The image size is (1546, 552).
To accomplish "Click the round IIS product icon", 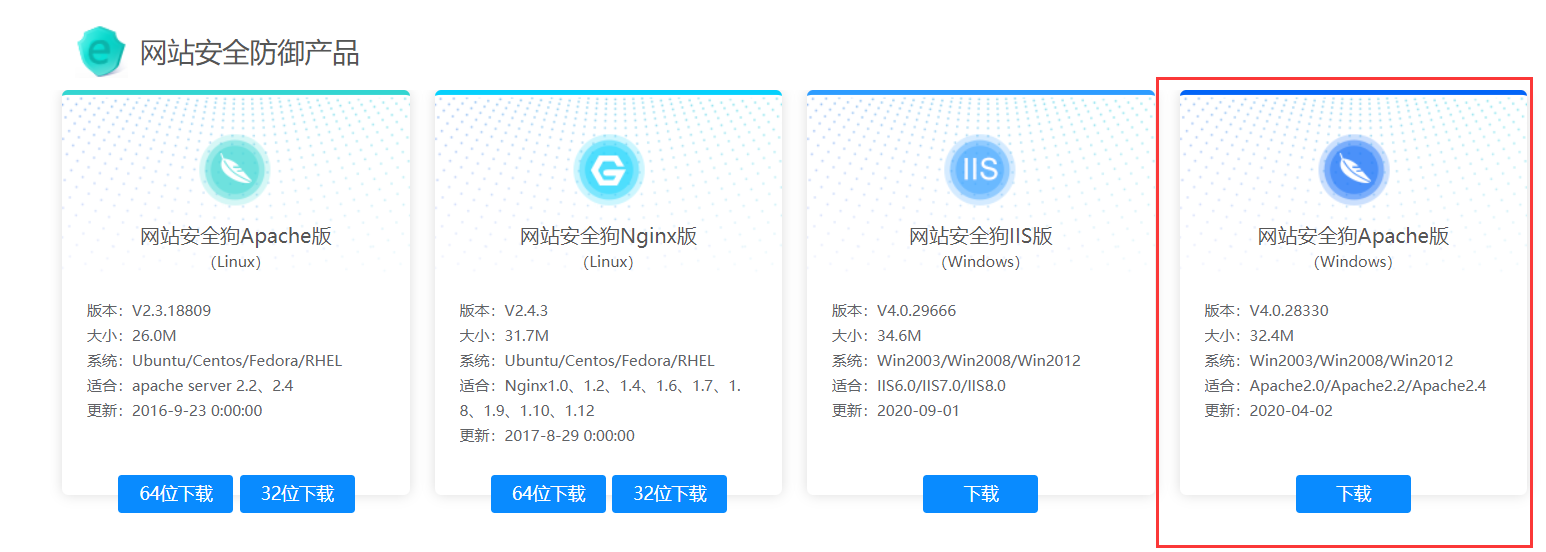I will click(980, 171).
